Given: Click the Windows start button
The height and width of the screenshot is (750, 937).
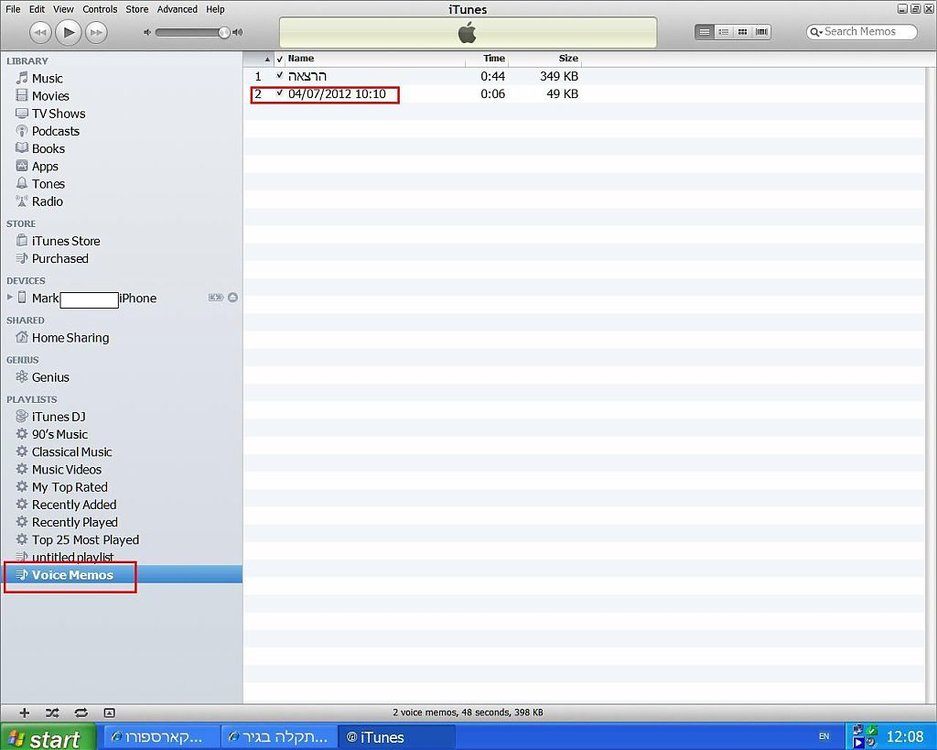Looking at the screenshot, I should pos(47,739).
